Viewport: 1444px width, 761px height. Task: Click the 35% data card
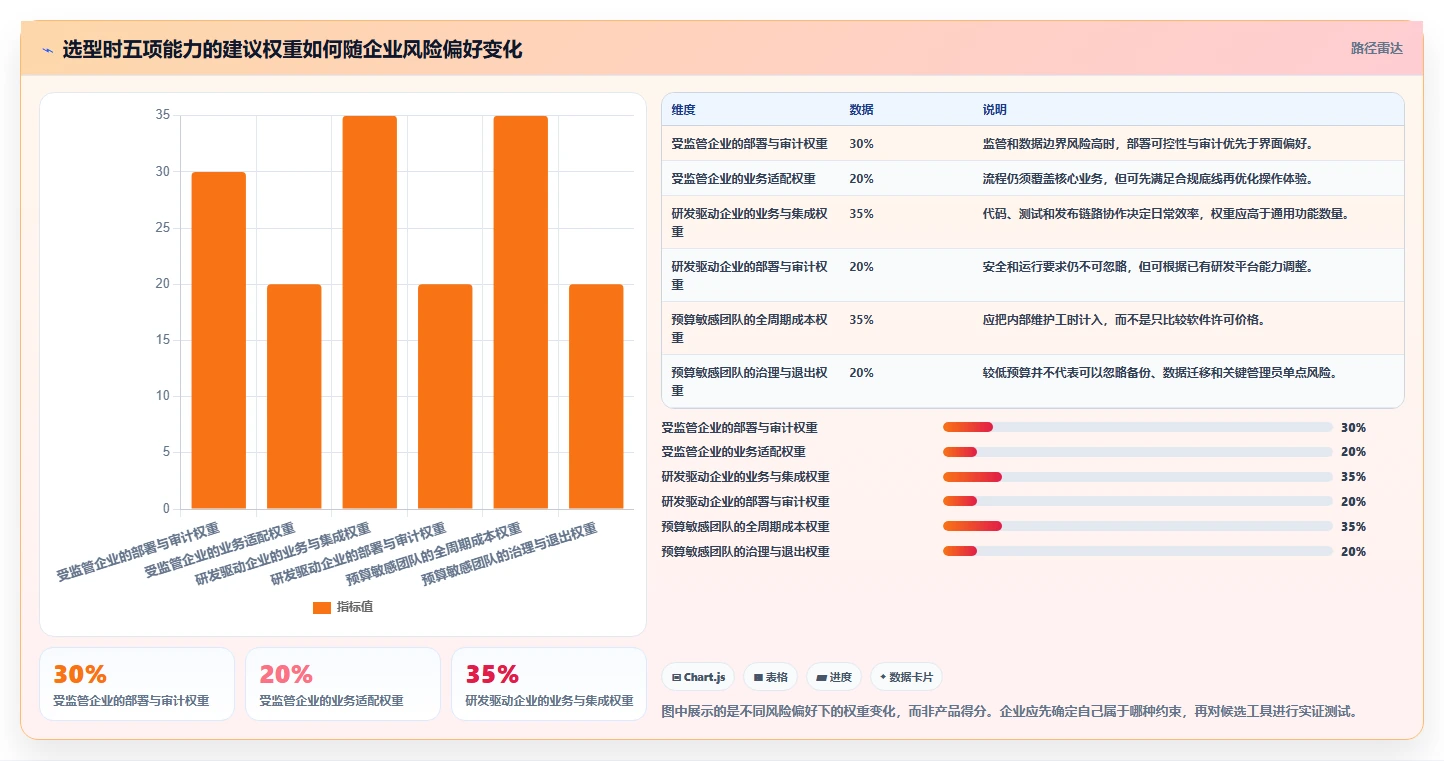(x=549, y=684)
